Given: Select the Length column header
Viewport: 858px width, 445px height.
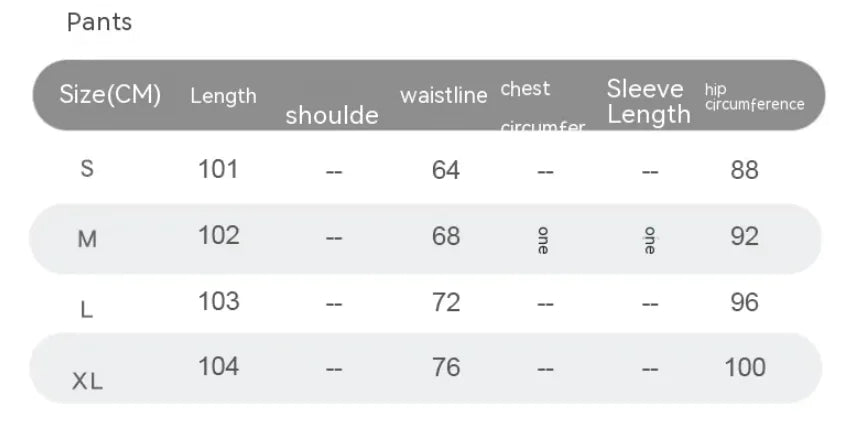Looking at the screenshot, I should tap(223, 96).
